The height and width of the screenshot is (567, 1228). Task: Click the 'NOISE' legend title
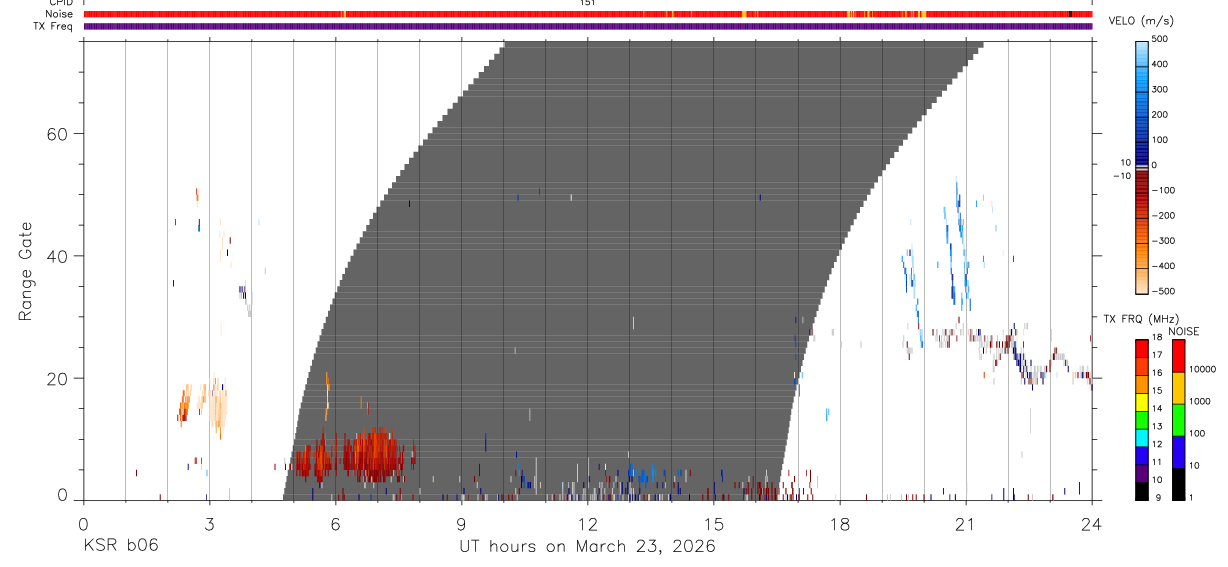[1184, 331]
